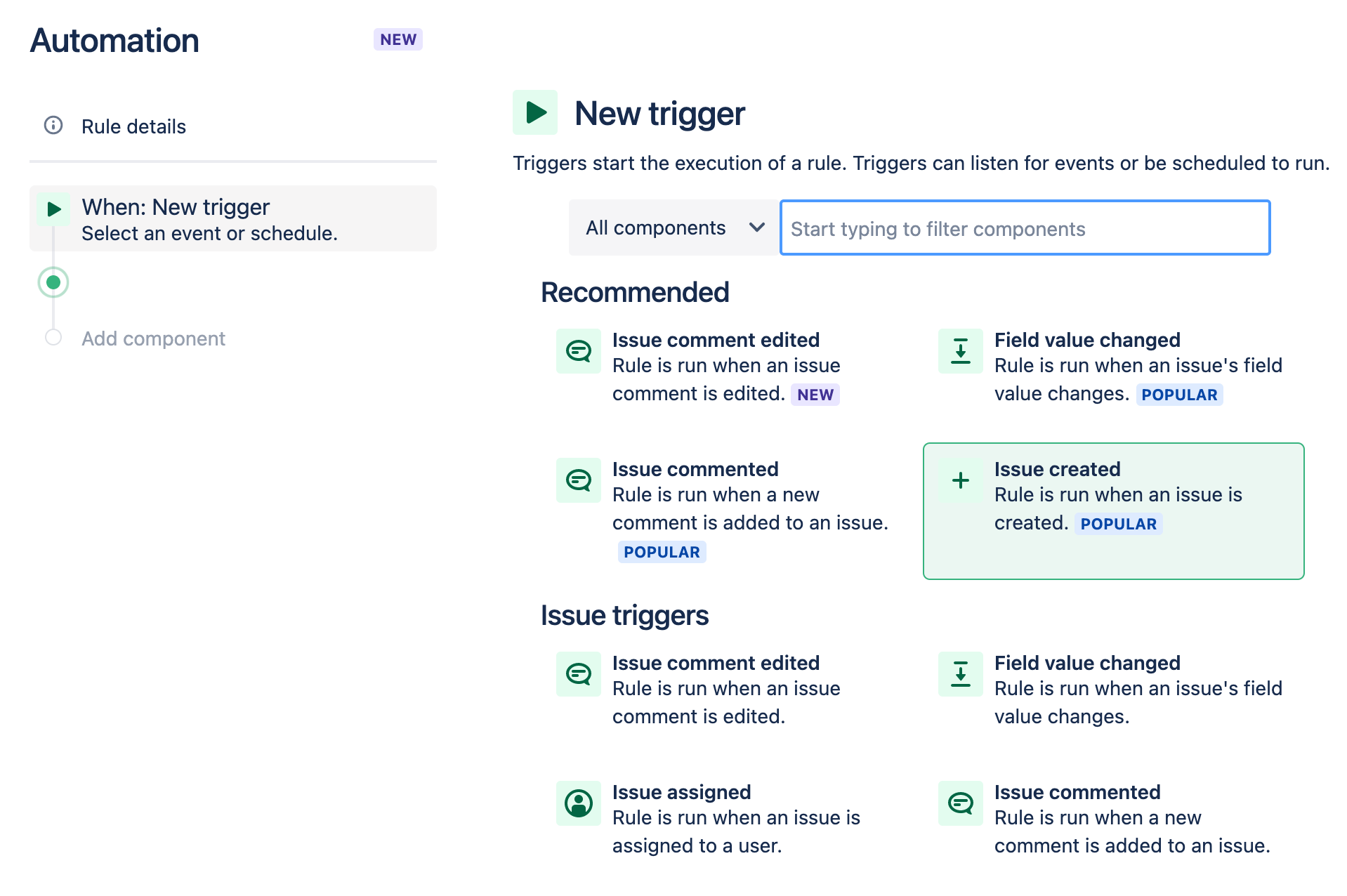Click the filter components input field
The image size is (1347, 896).
coord(1023,228)
